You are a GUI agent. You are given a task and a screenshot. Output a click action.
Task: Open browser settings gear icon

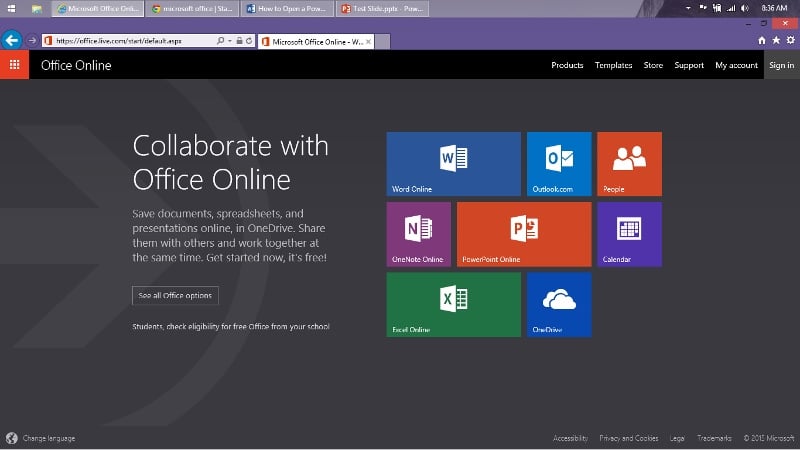coord(790,40)
